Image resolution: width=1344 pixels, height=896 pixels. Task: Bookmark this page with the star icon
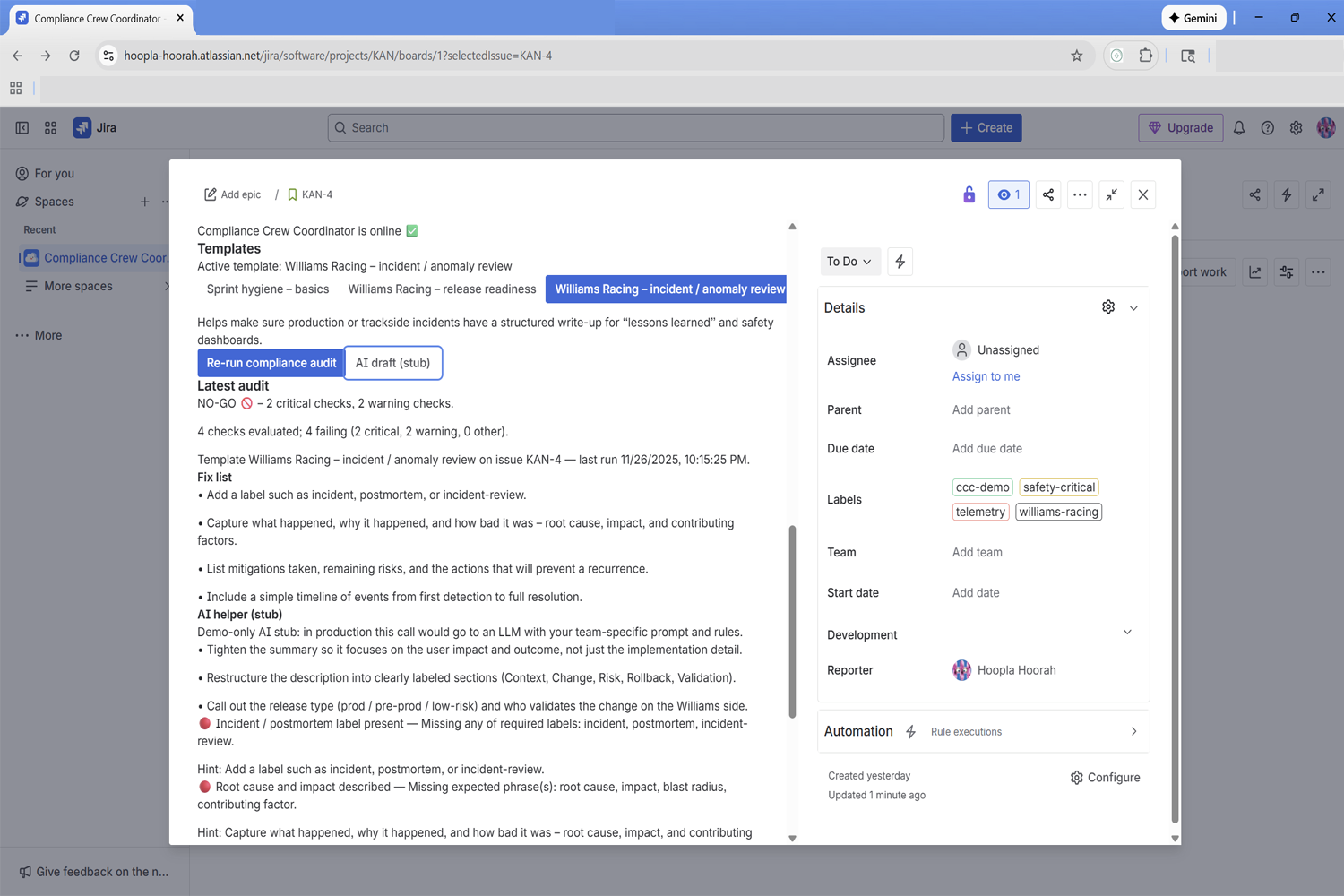click(x=1077, y=56)
